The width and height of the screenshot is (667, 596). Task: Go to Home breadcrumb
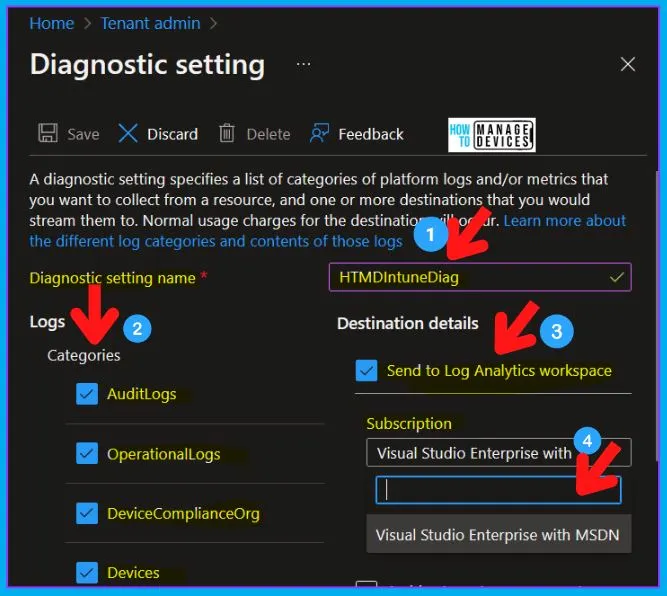point(51,23)
